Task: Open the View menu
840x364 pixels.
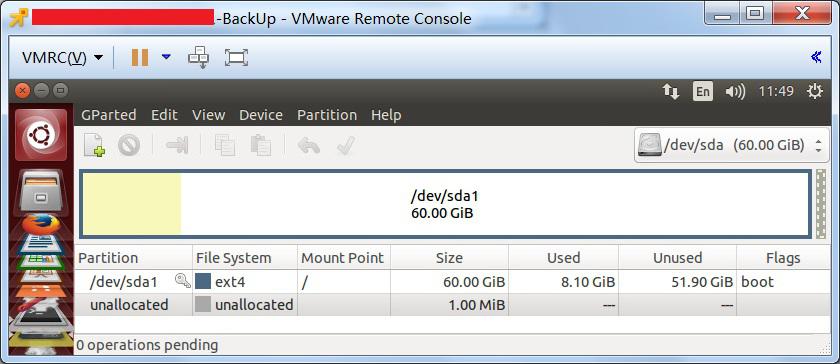Action: coord(208,115)
